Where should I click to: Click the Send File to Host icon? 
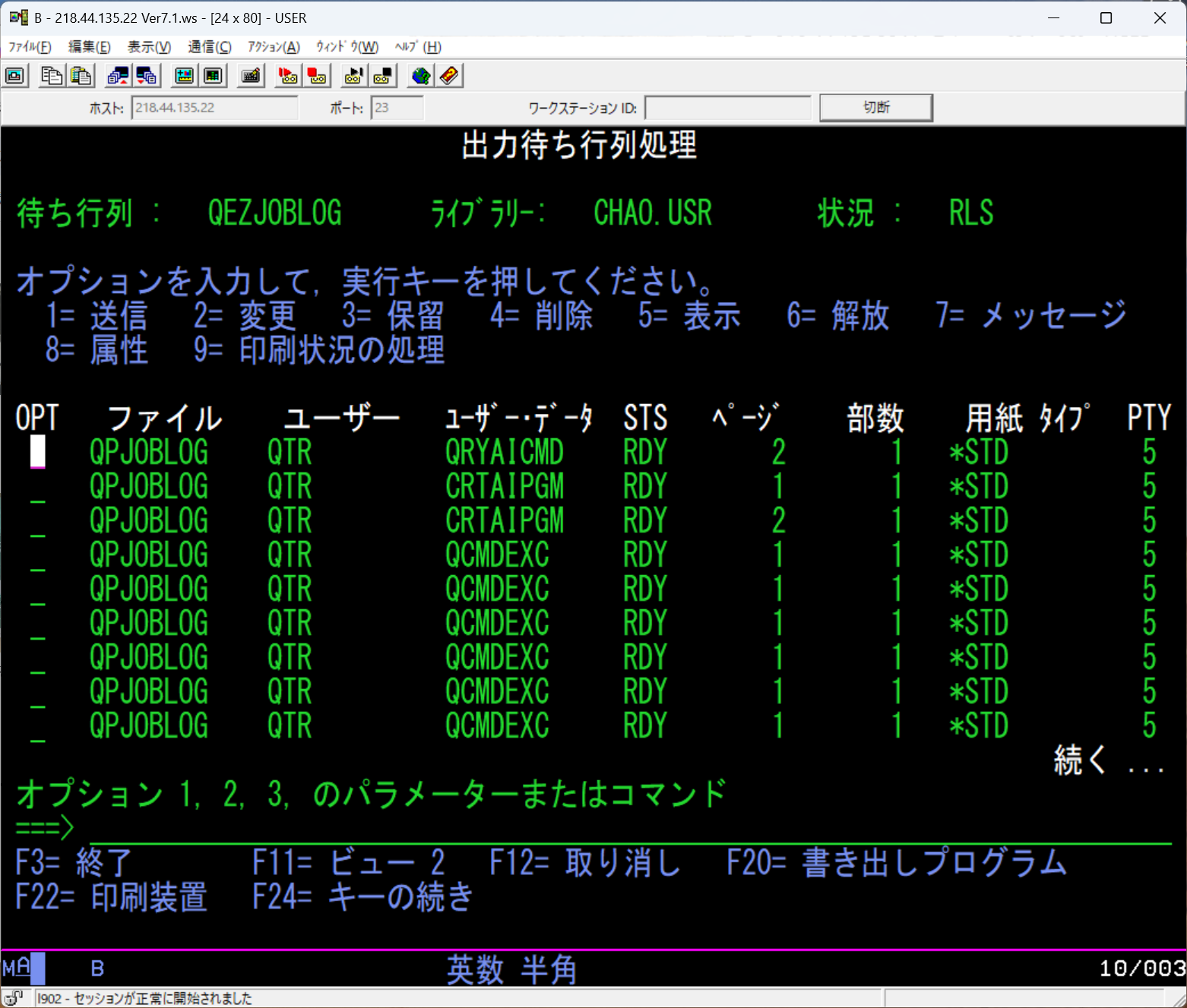coord(118,75)
